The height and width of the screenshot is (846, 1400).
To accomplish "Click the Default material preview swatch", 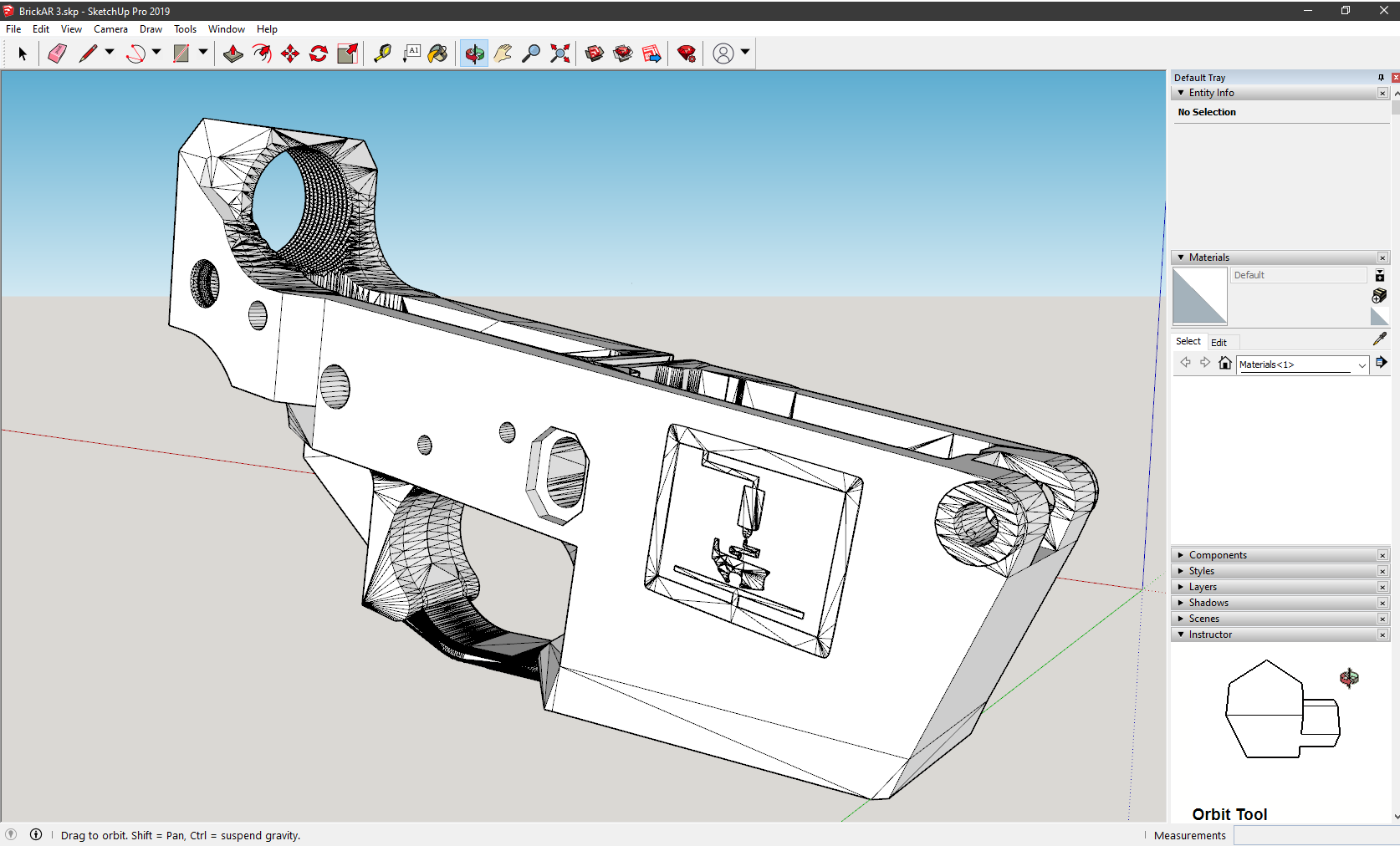I will (x=1199, y=296).
